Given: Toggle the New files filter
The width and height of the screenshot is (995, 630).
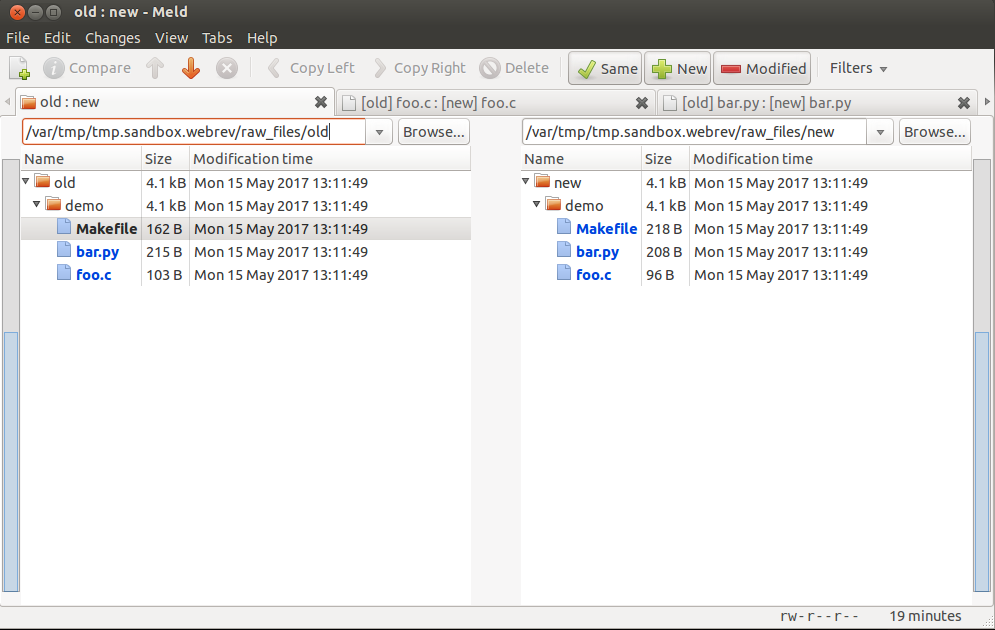Looking at the screenshot, I should pyautogui.click(x=678, y=69).
